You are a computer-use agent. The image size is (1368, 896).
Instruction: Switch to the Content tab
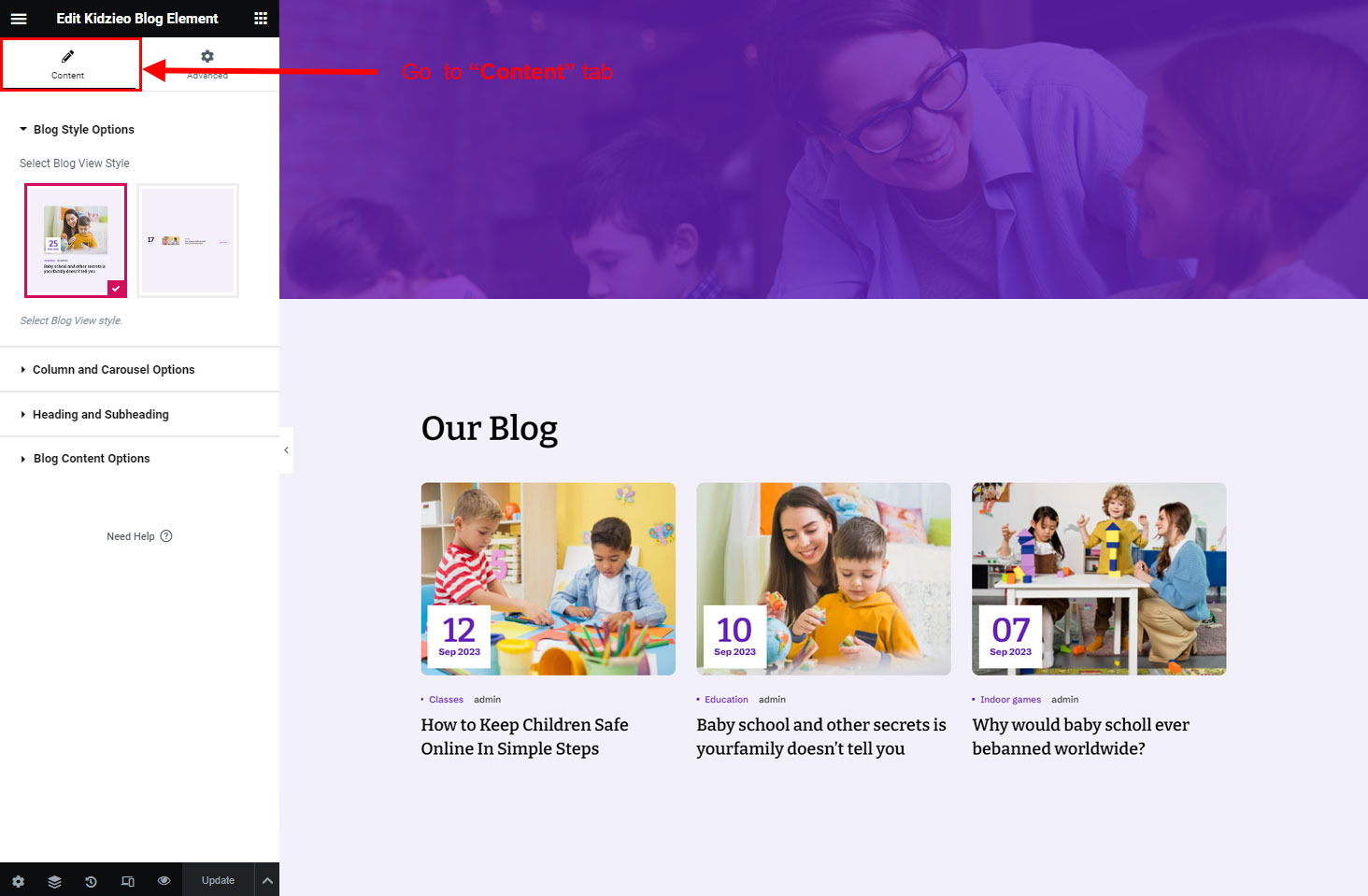click(68, 64)
